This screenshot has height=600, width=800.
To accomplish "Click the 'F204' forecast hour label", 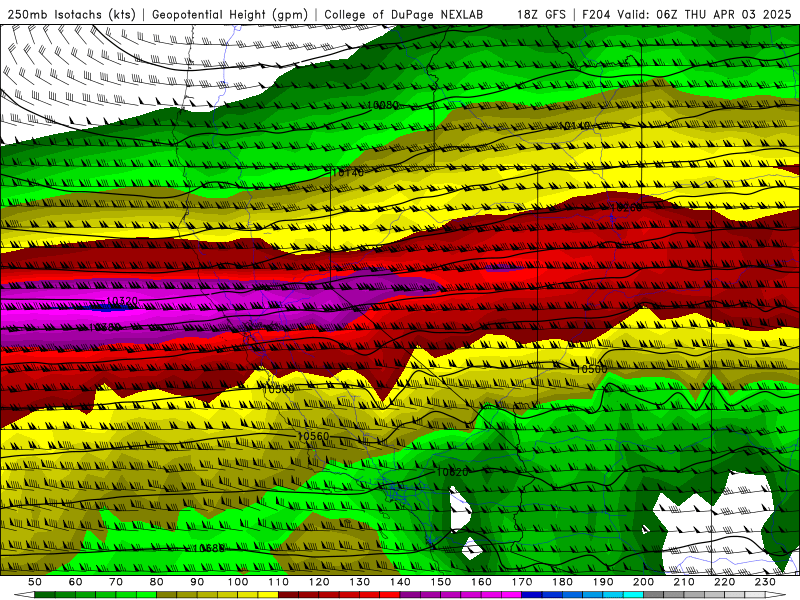I will (x=597, y=15).
